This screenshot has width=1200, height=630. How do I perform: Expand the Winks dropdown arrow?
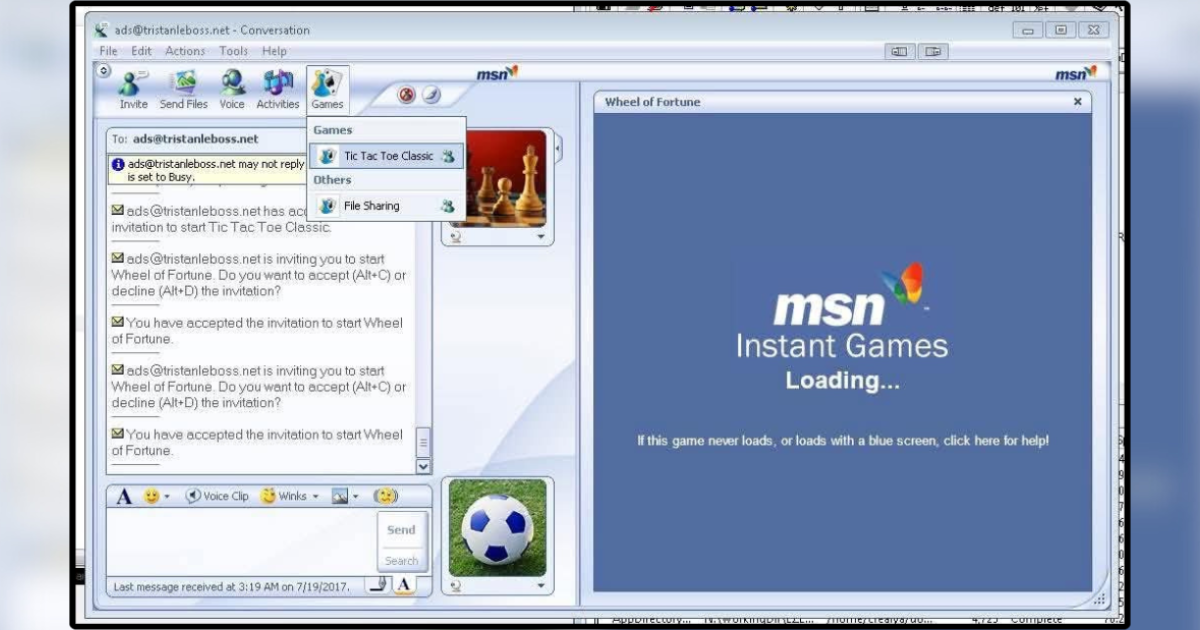tap(315, 495)
